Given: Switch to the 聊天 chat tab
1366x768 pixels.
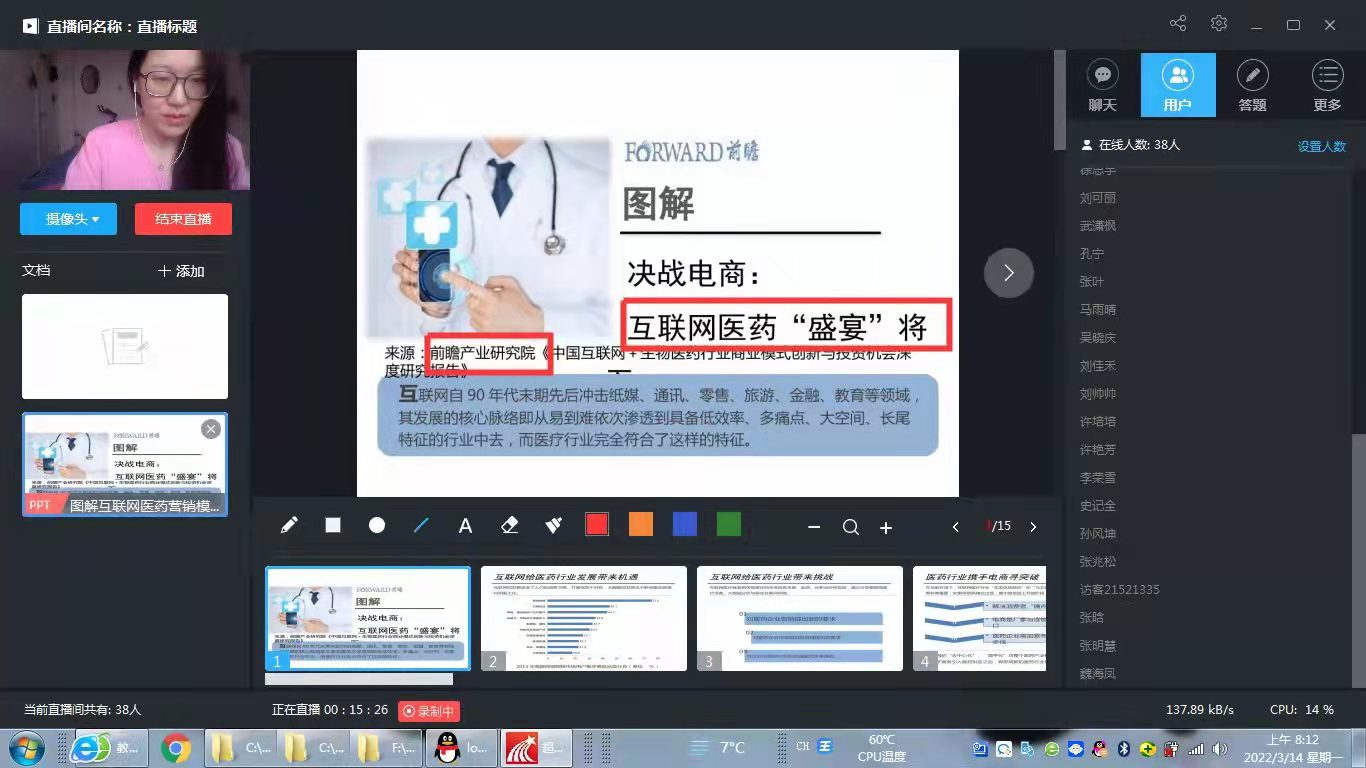Looking at the screenshot, I should coord(1102,85).
